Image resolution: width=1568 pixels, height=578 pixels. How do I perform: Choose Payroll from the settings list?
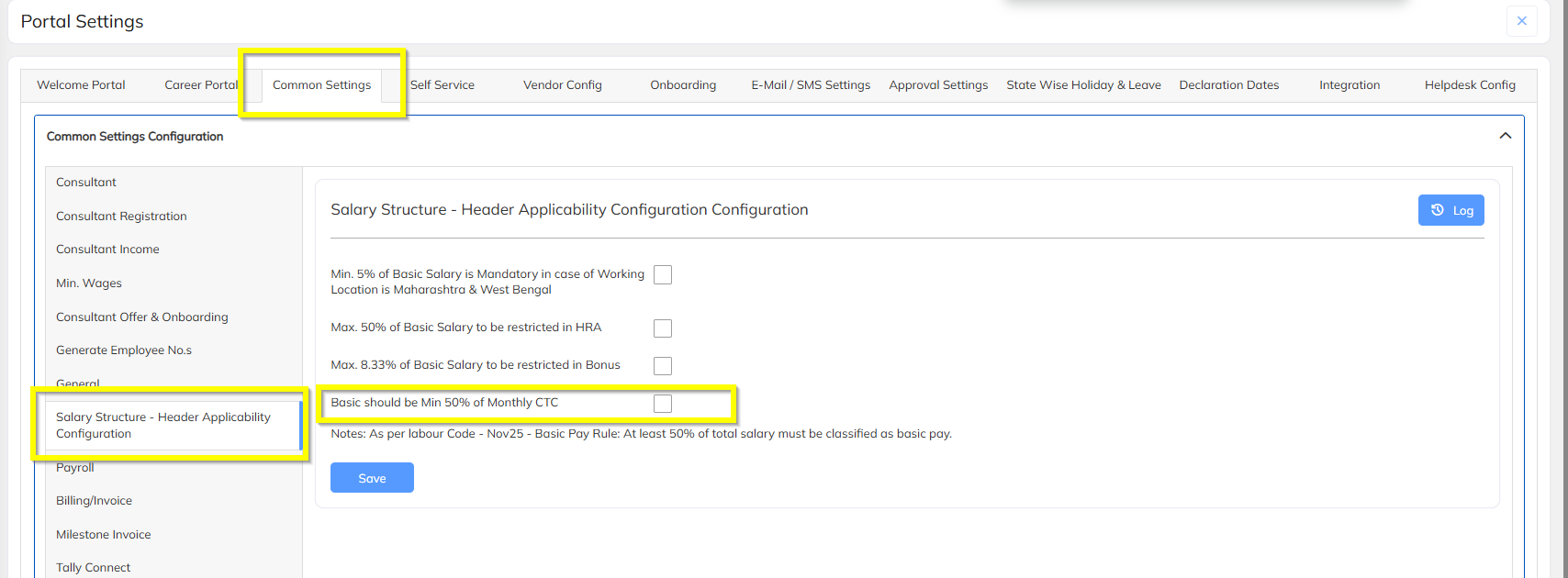tap(75, 468)
